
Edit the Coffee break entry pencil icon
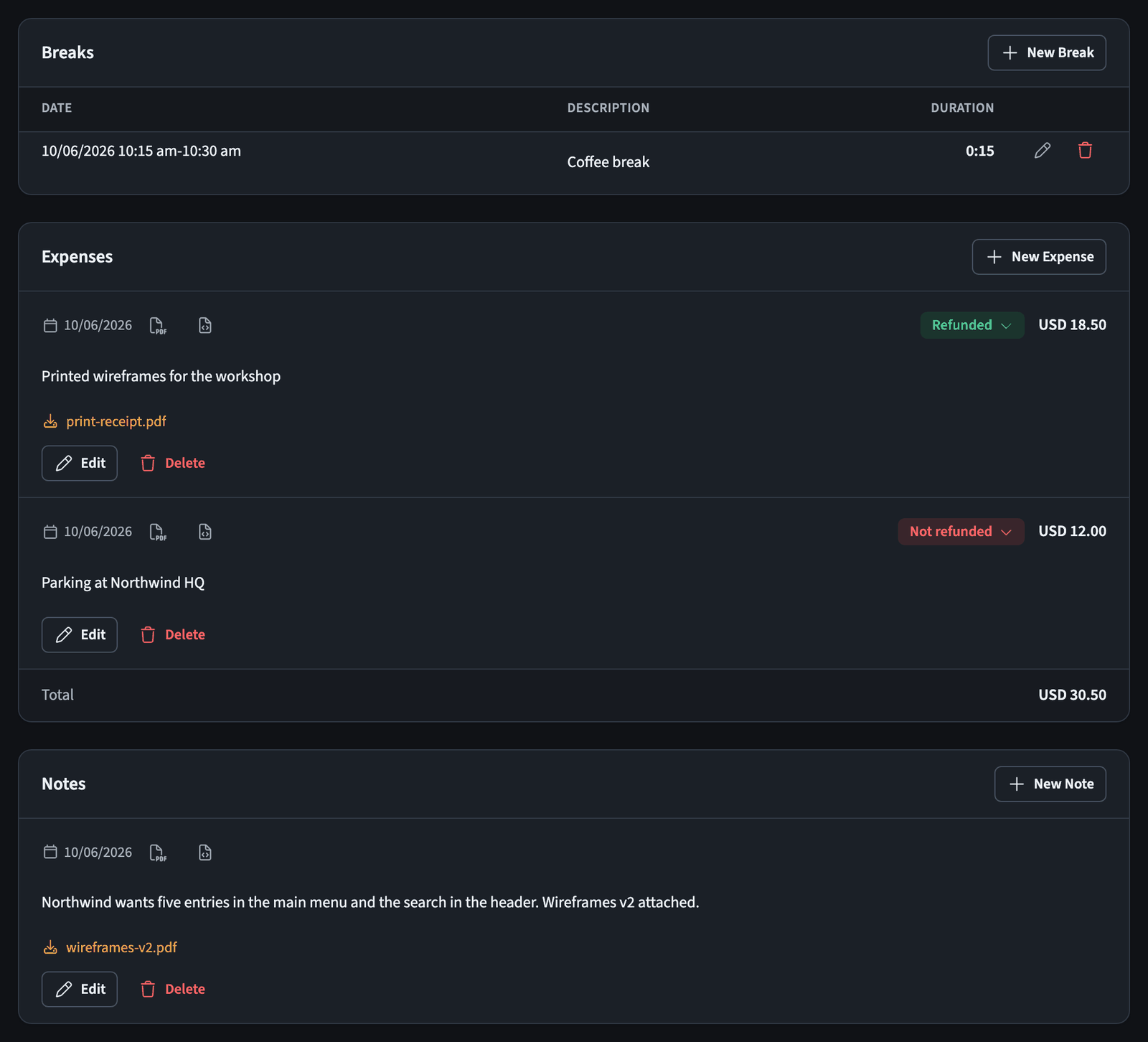(1043, 151)
